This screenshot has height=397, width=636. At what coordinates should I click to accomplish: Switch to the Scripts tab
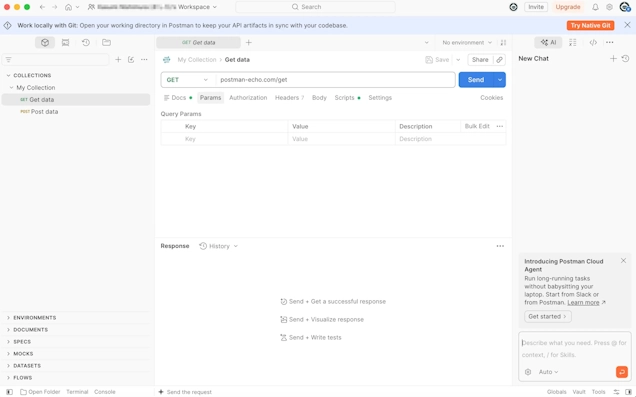pyautogui.click(x=347, y=98)
